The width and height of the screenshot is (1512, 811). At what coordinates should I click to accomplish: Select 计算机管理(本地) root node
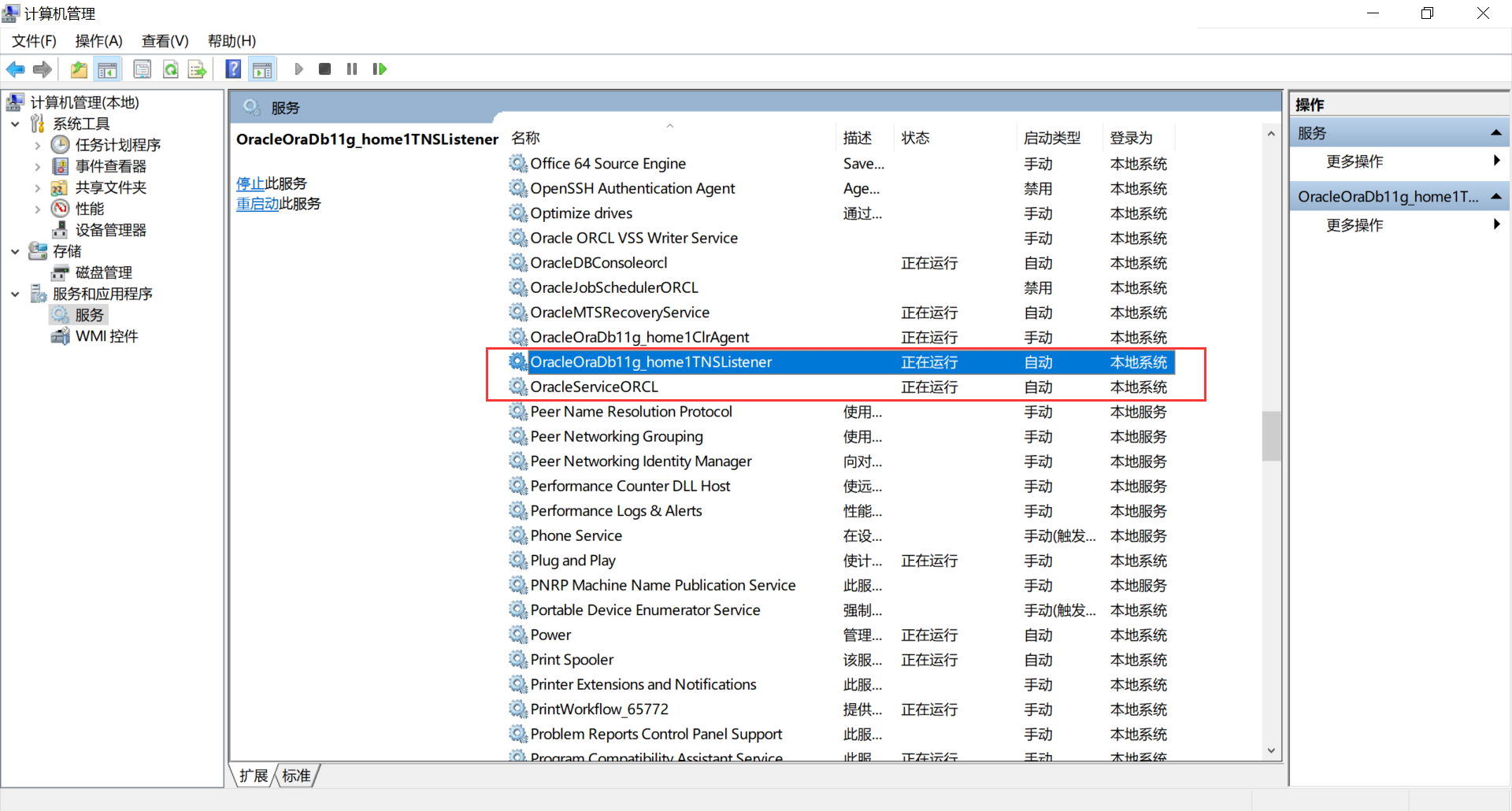[x=84, y=102]
